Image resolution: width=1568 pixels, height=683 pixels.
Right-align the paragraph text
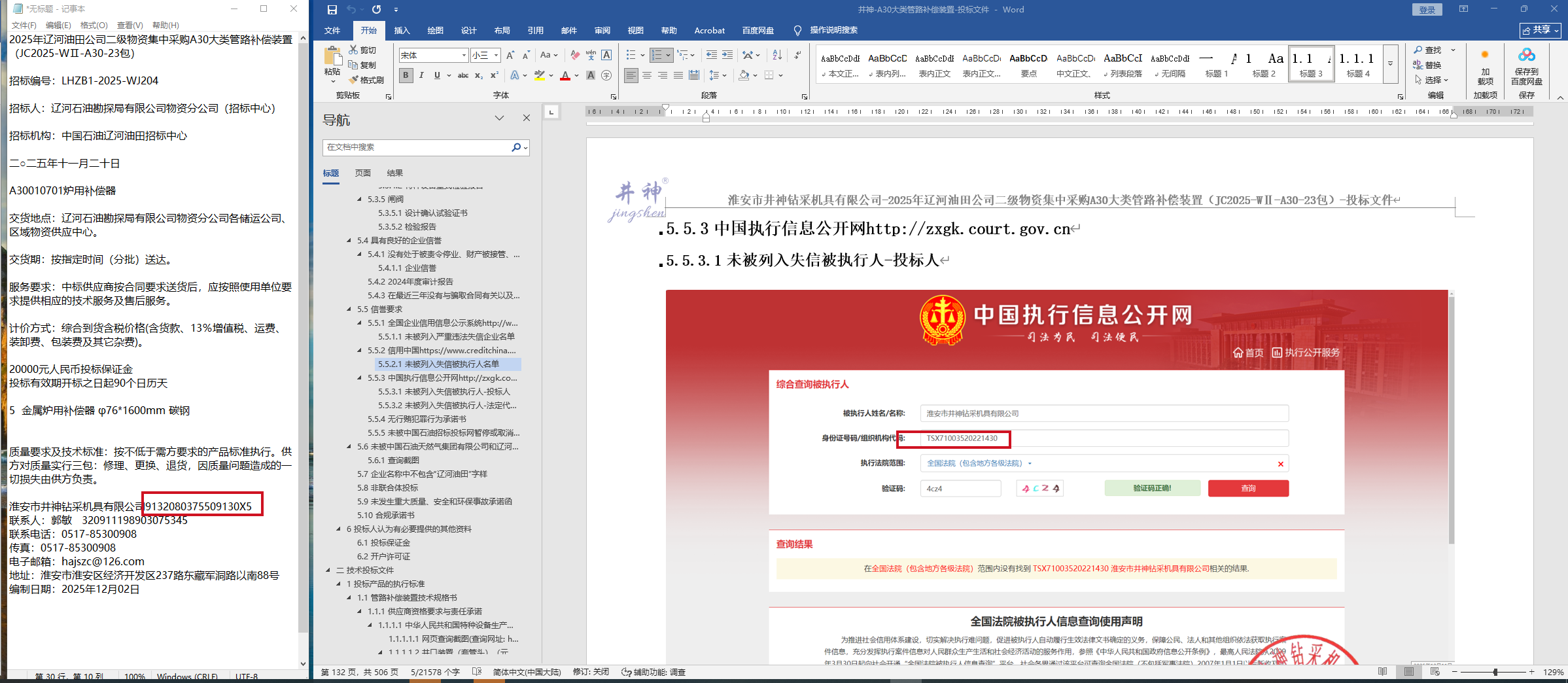point(663,76)
